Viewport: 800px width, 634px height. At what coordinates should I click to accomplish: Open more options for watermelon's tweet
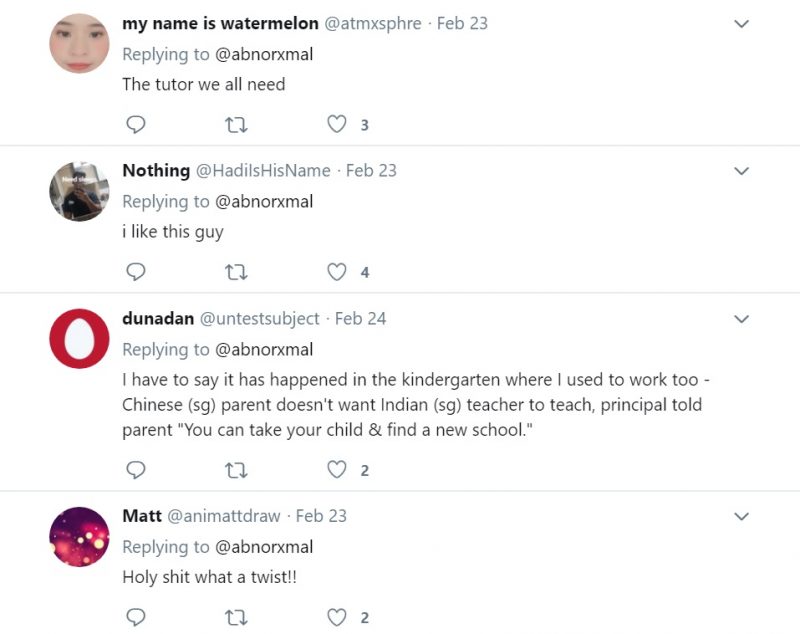[741, 23]
